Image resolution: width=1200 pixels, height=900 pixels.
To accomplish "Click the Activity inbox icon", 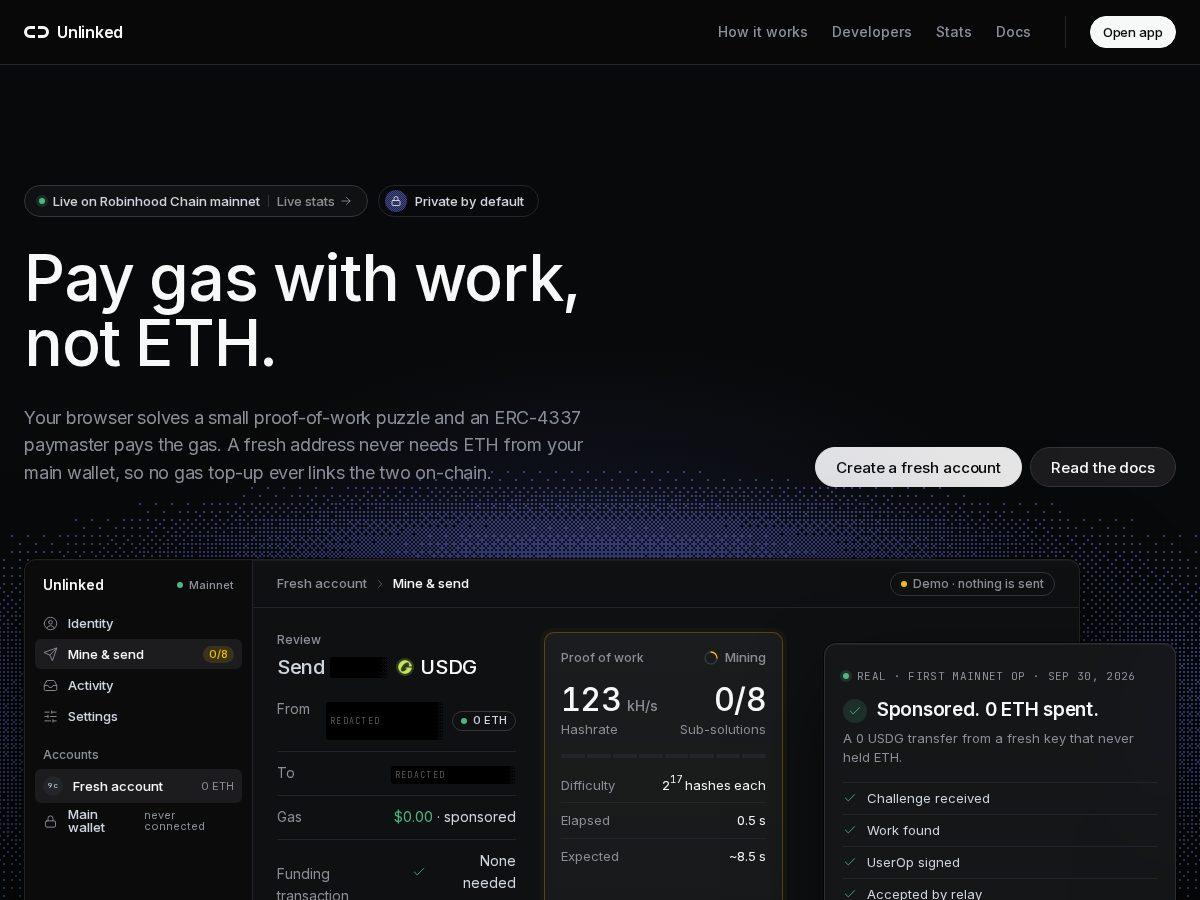I will pyautogui.click(x=50, y=685).
